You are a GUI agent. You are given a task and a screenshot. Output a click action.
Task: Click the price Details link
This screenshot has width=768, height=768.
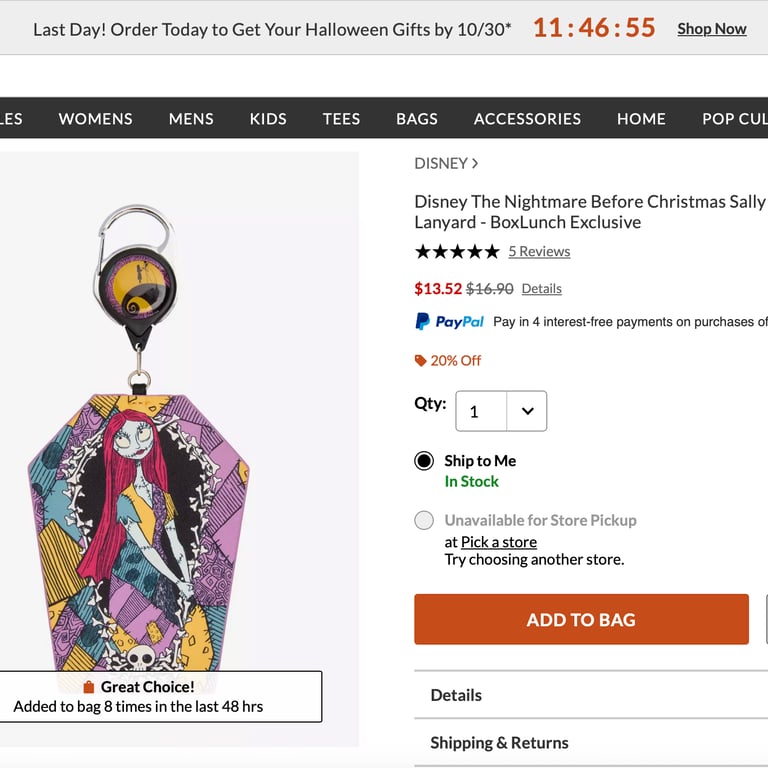pyautogui.click(x=541, y=289)
